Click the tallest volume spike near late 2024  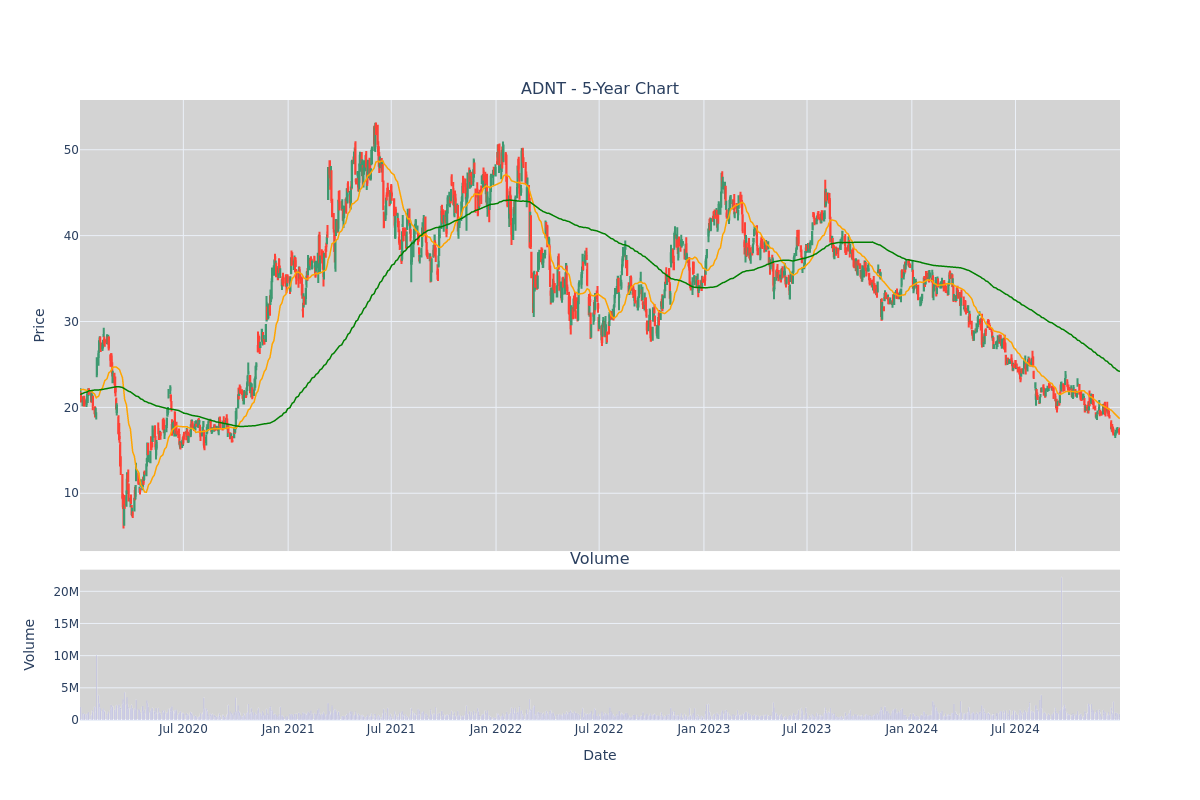tap(1061, 647)
